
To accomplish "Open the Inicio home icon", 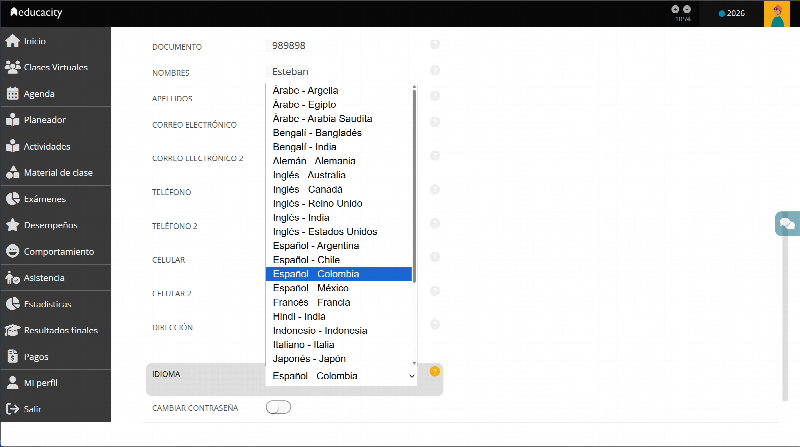I will pyautogui.click(x=12, y=41).
